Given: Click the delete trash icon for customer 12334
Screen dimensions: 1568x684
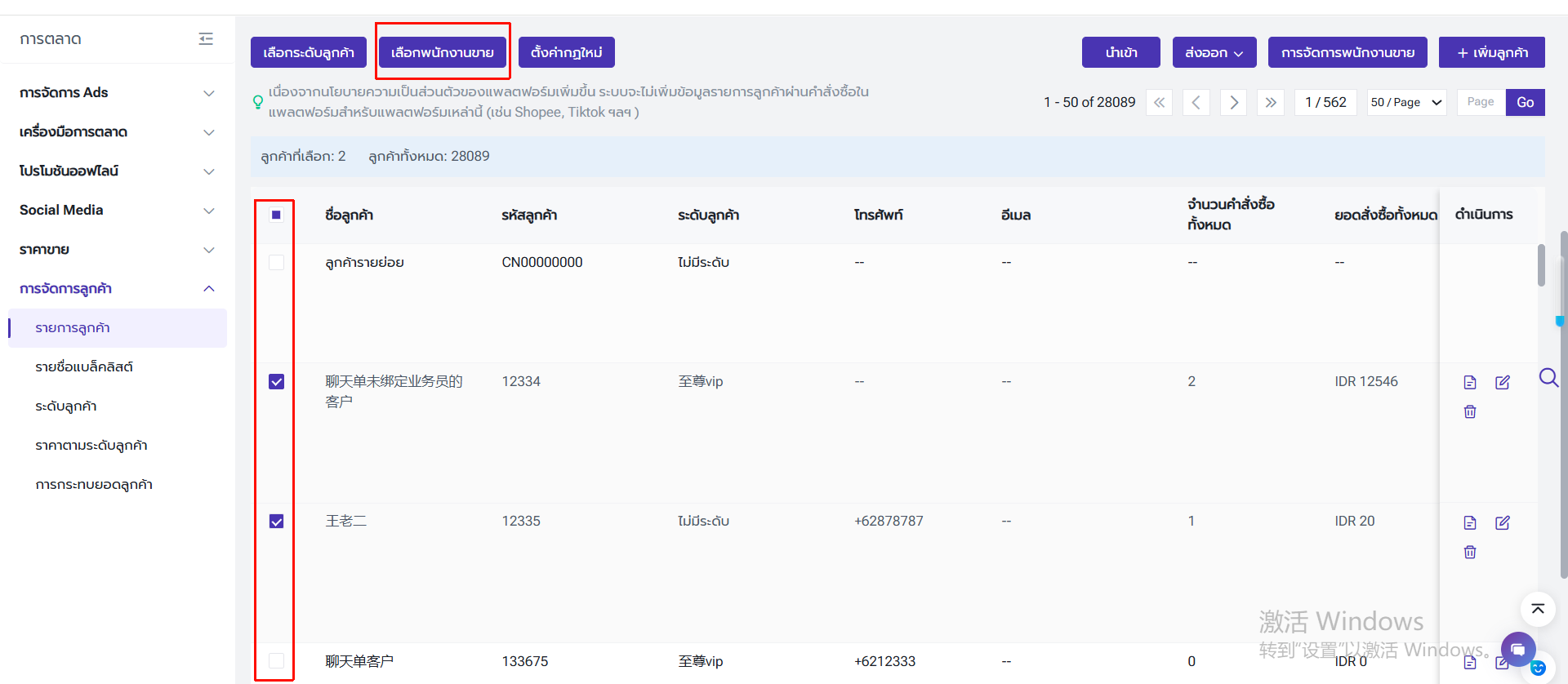Looking at the screenshot, I should pyautogui.click(x=1469, y=412).
